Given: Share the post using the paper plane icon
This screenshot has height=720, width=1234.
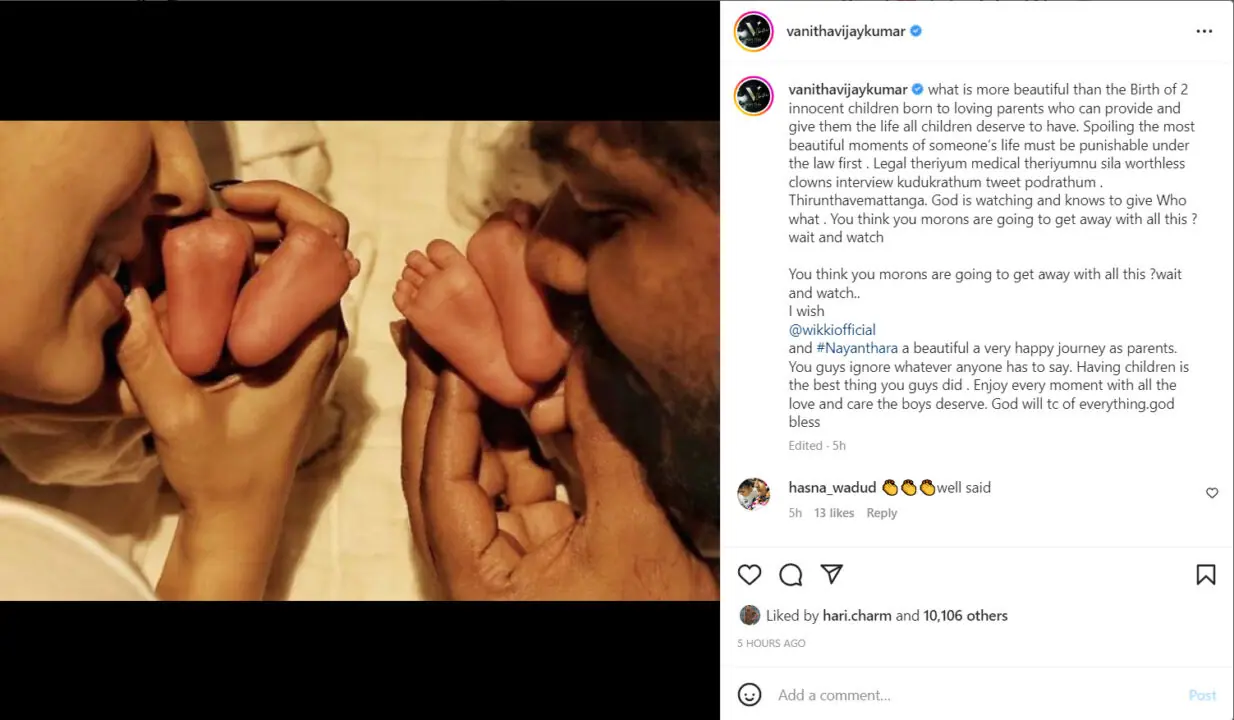Looking at the screenshot, I should 832,575.
